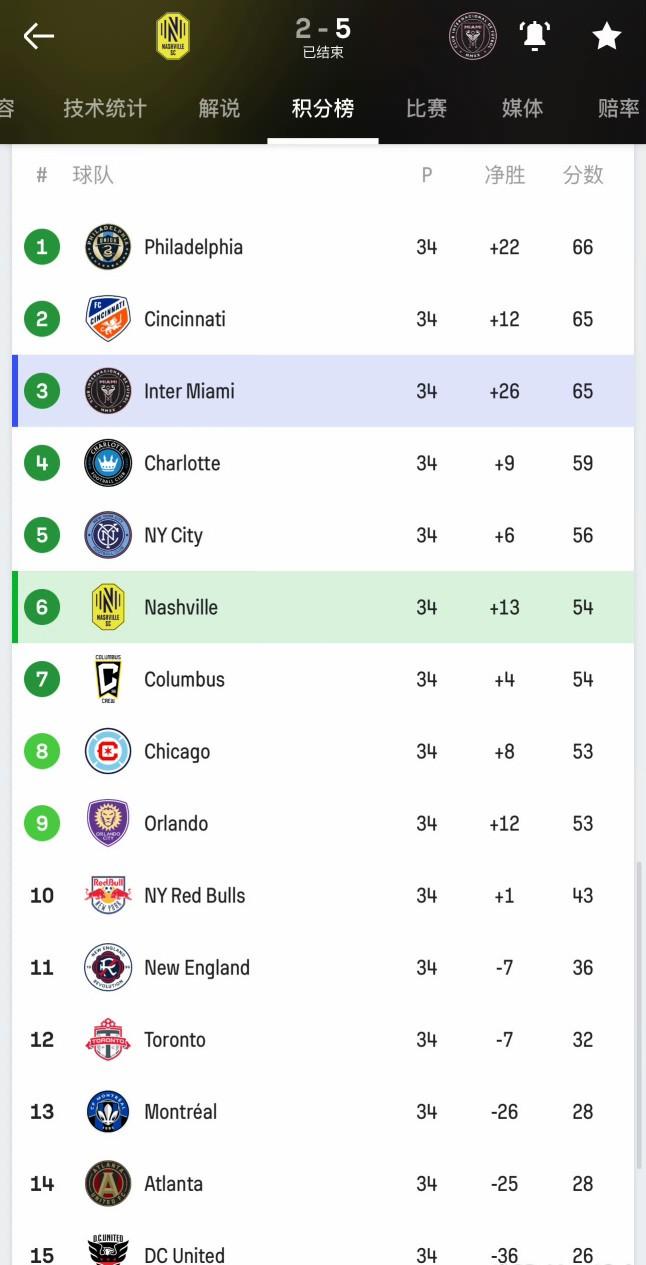Image resolution: width=646 pixels, height=1265 pixels.
Task: Open Orlando team page link
Action: (x=176, y=823)
